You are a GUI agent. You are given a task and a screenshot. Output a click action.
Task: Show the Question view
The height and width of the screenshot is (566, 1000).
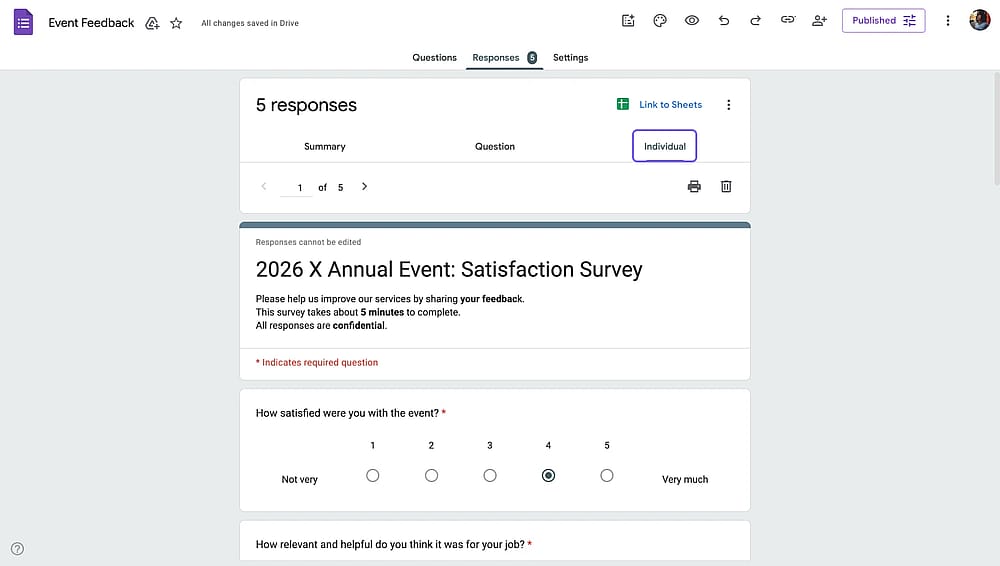click(495, 146)
